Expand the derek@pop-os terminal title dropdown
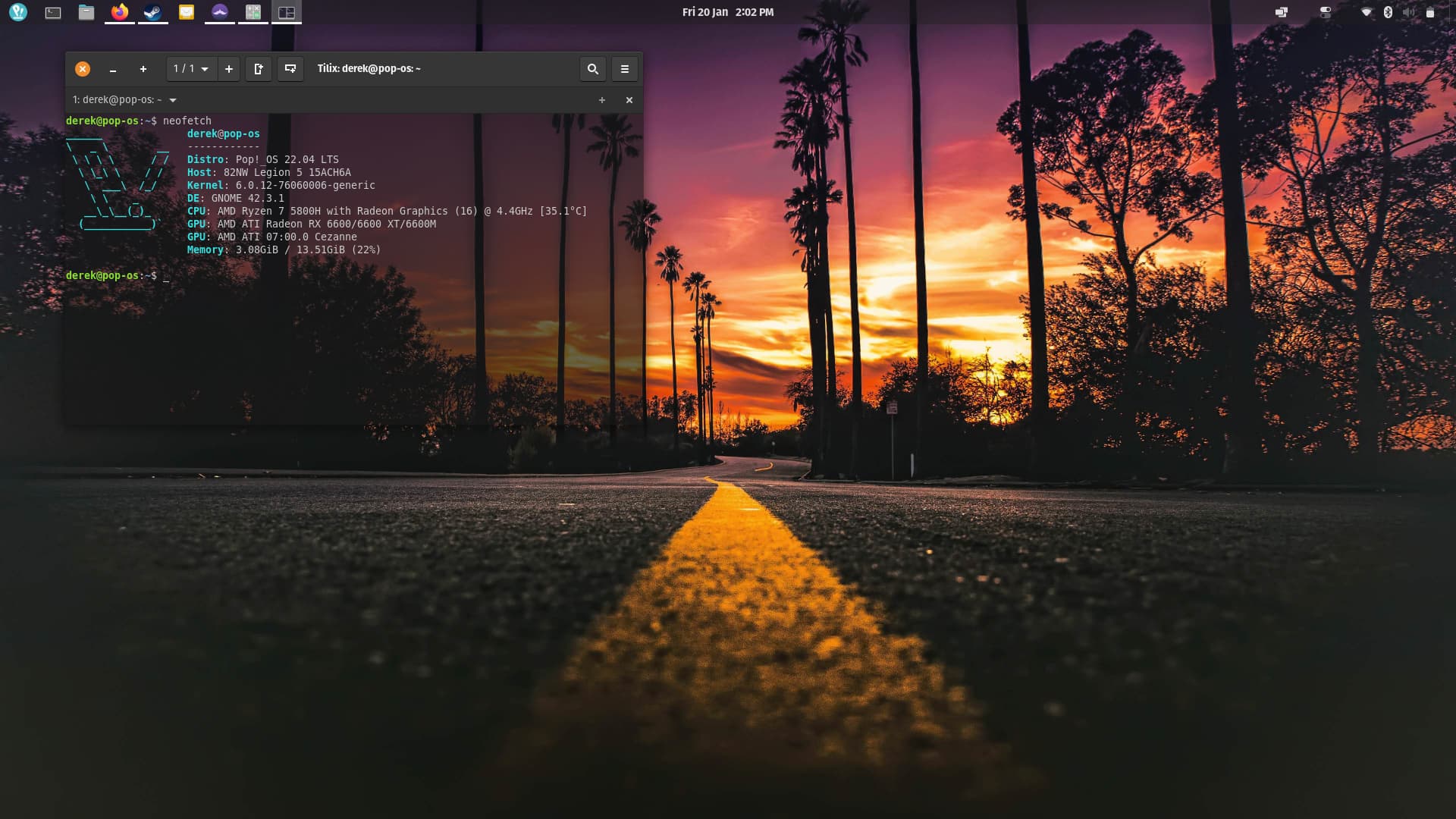 [x=173, y=100]
